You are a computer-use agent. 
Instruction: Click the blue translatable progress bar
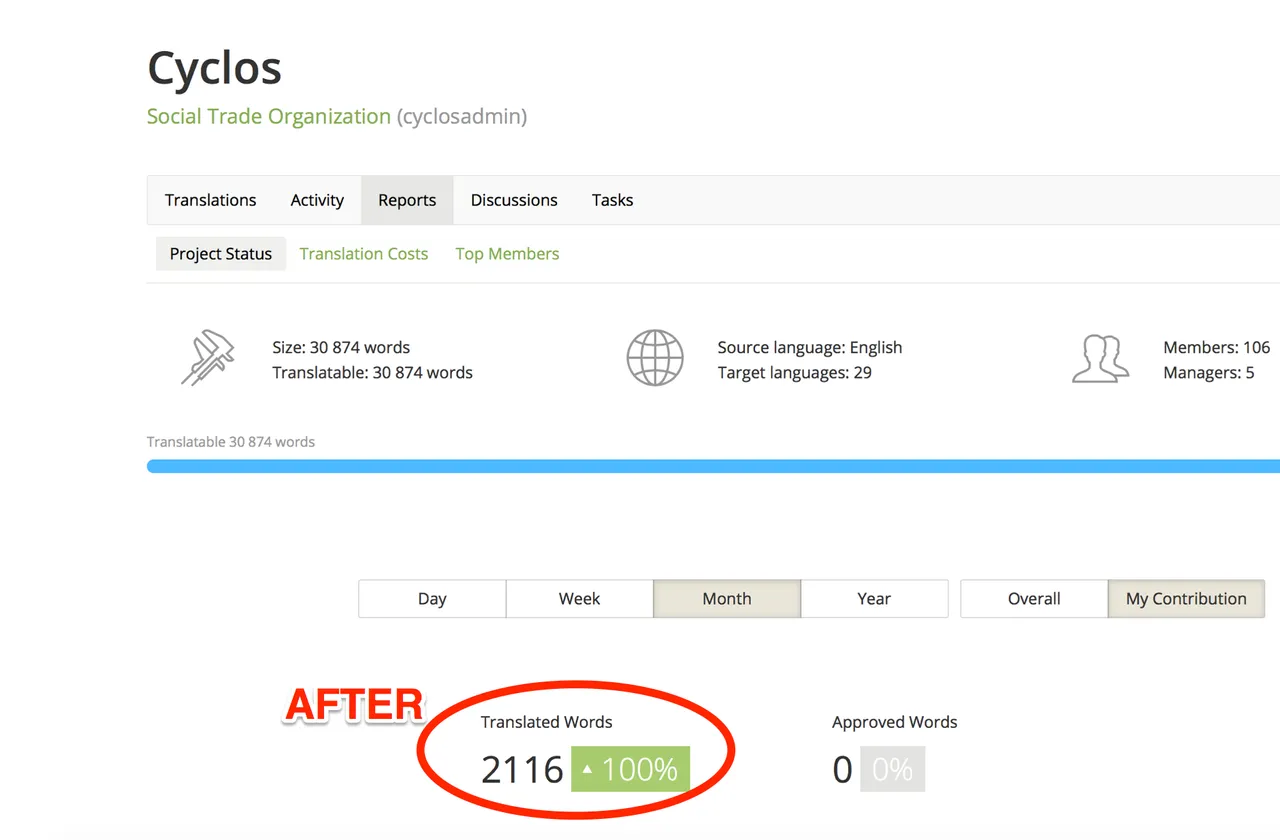pyautogui.click(x=713, y=466)
